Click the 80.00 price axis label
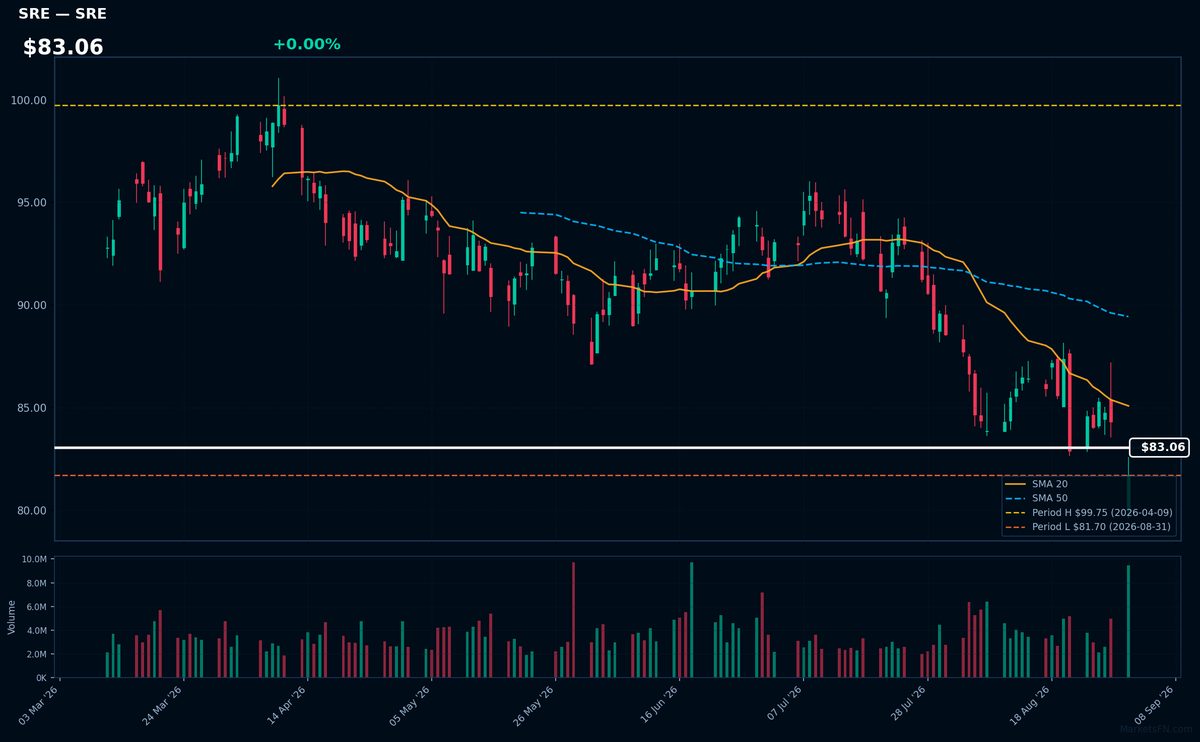1200x742 pixels. pos(32,511)
